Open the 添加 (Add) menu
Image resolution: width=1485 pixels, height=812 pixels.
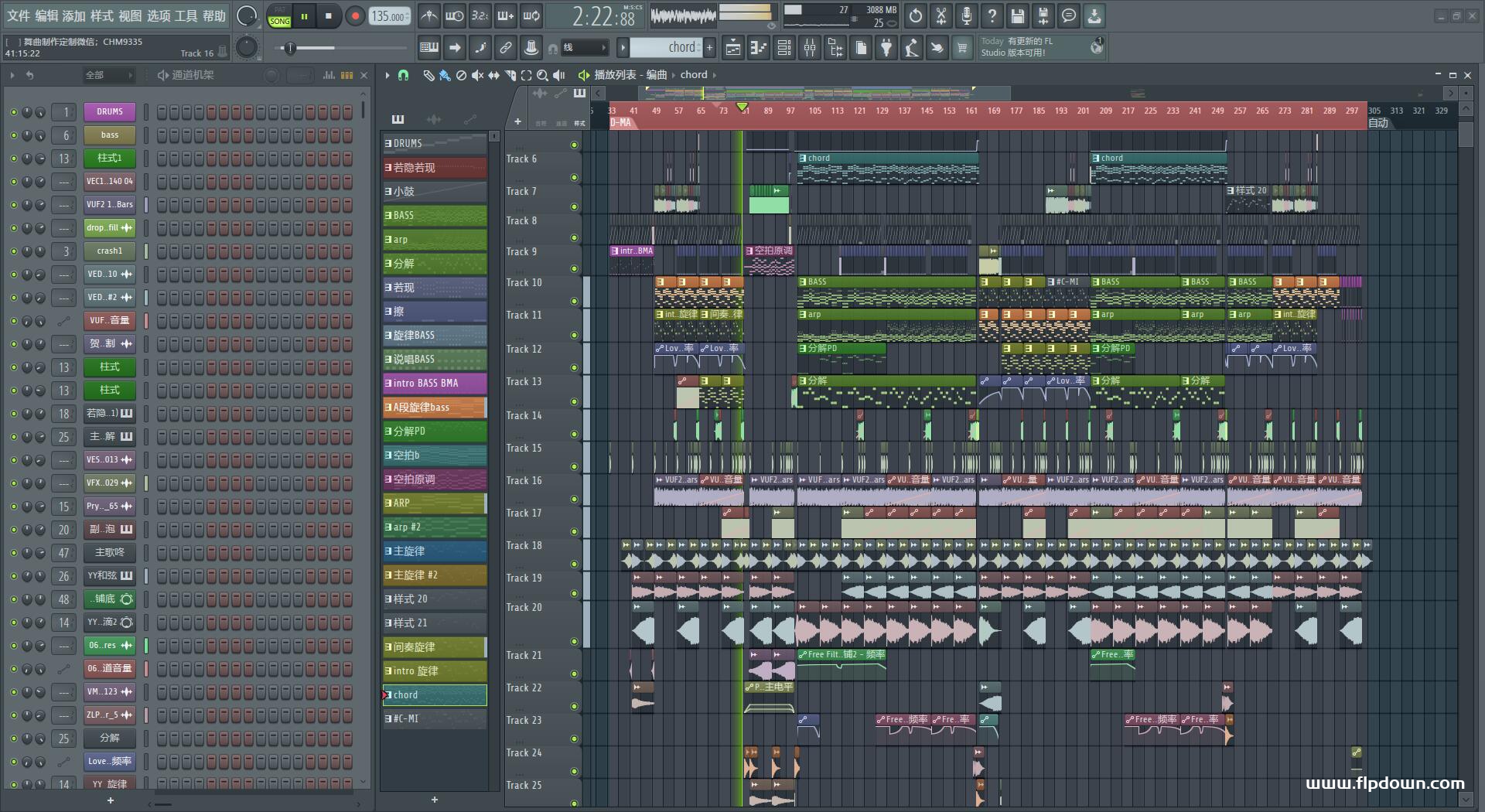pyautogui.click(x=74, y=15)
